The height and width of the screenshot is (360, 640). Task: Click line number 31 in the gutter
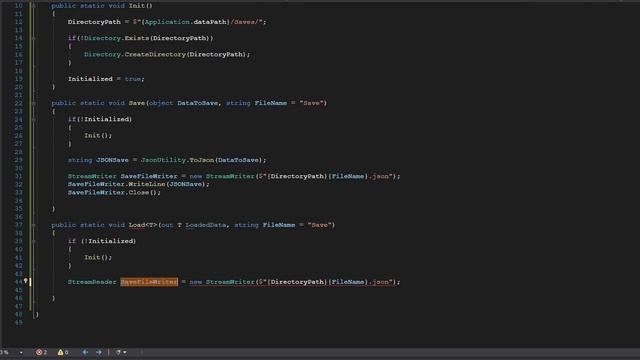coord(18,176)
